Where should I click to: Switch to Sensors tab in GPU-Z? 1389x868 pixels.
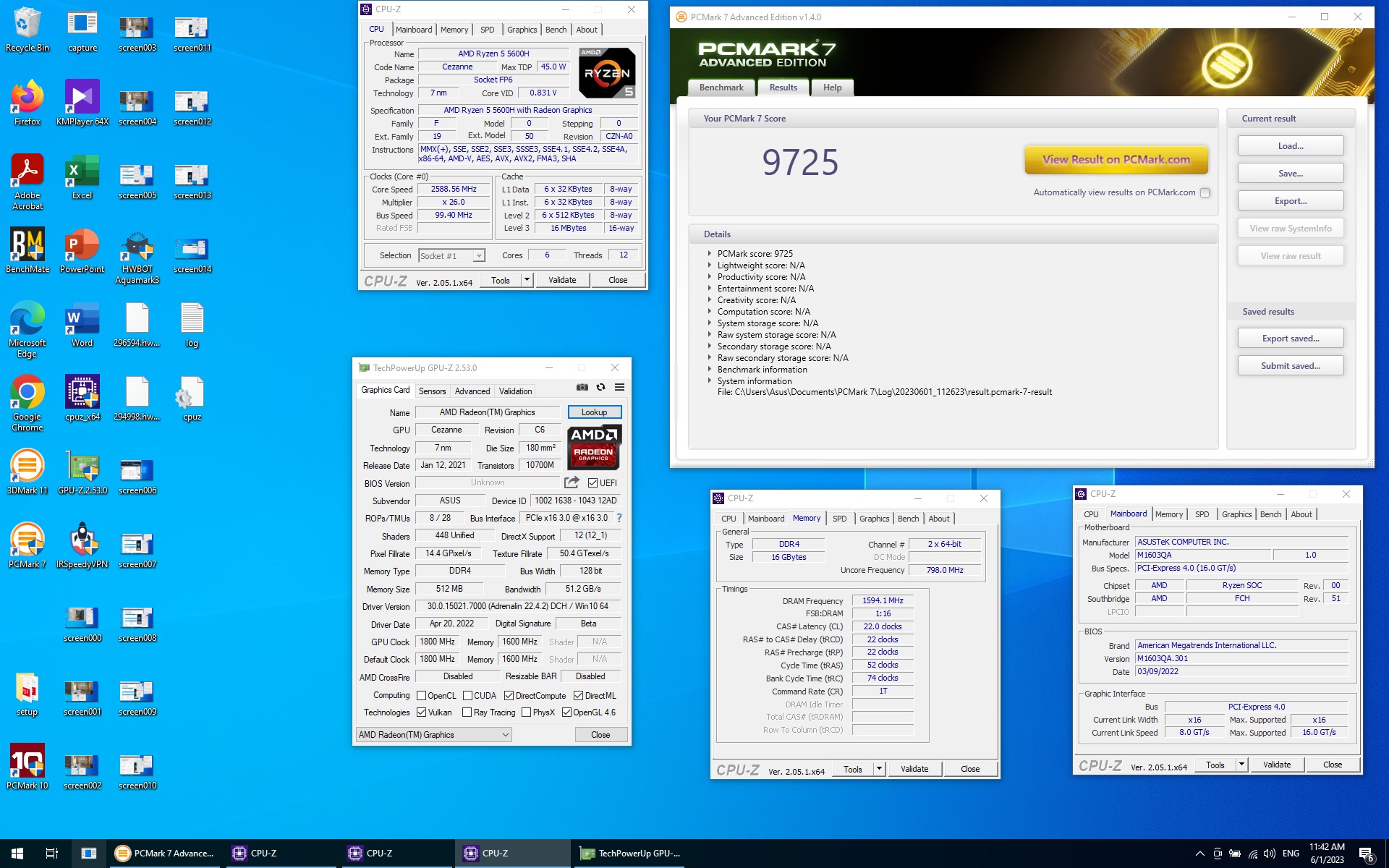(433, 391)
